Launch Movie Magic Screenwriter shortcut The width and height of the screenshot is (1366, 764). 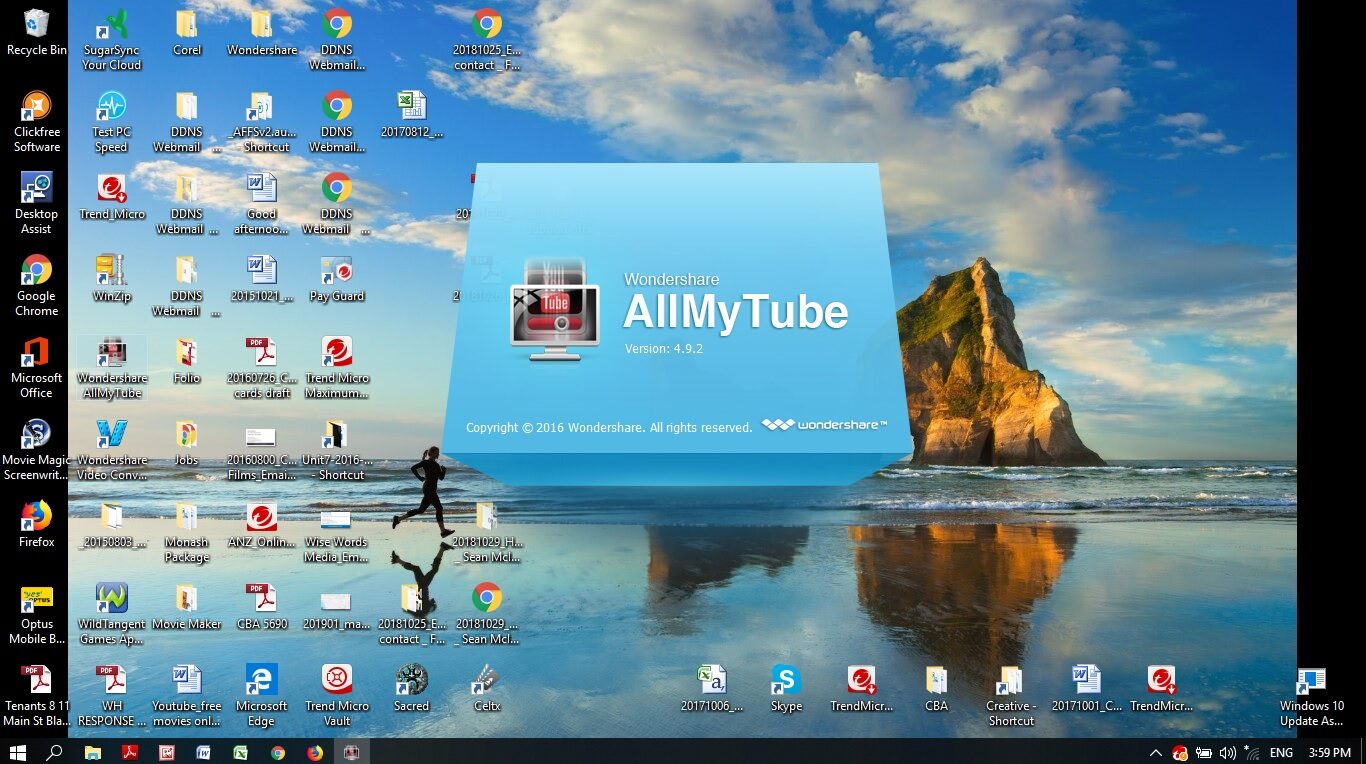(37, 450)
